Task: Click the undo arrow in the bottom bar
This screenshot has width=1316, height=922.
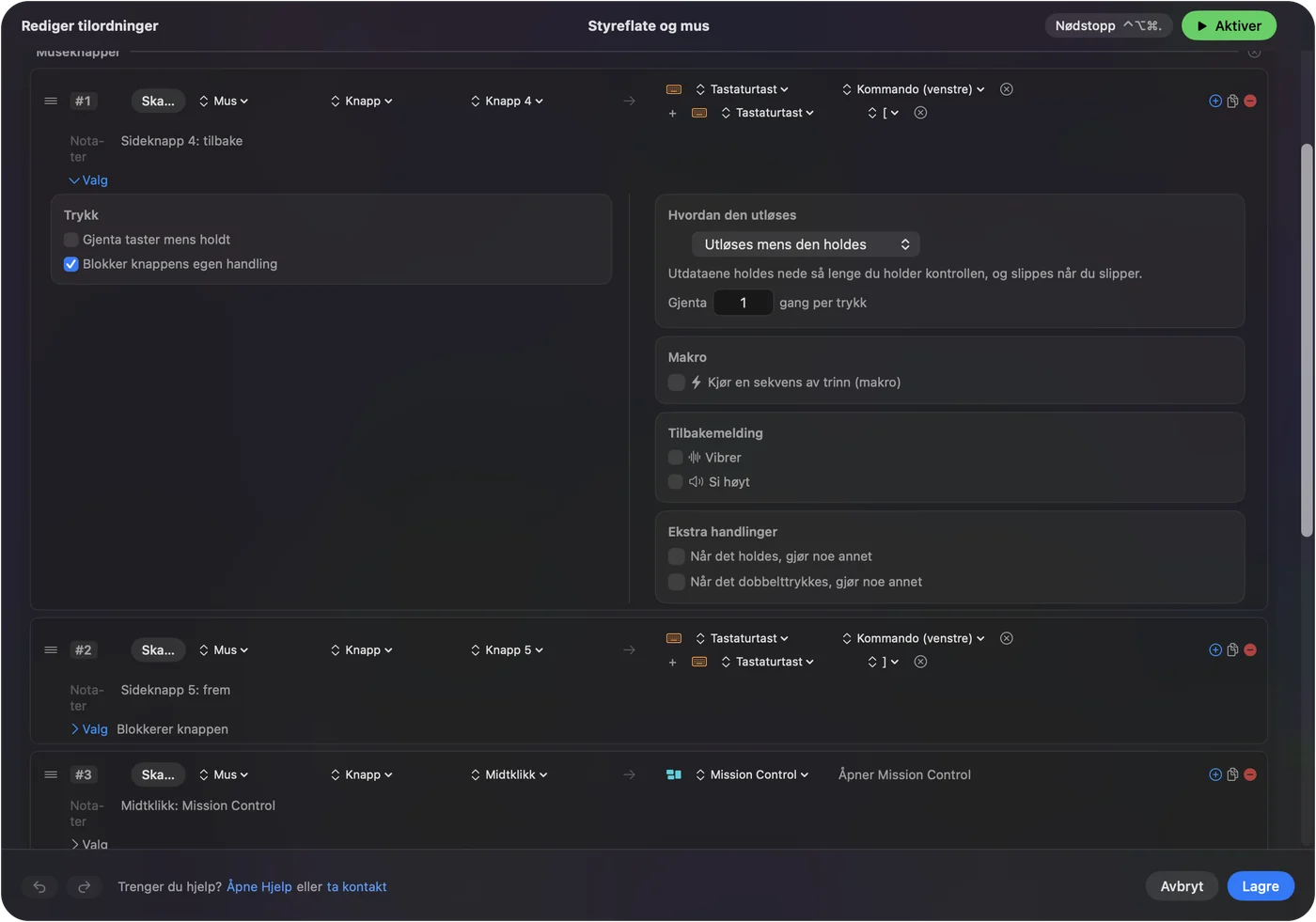Action: tap(39, 886)
